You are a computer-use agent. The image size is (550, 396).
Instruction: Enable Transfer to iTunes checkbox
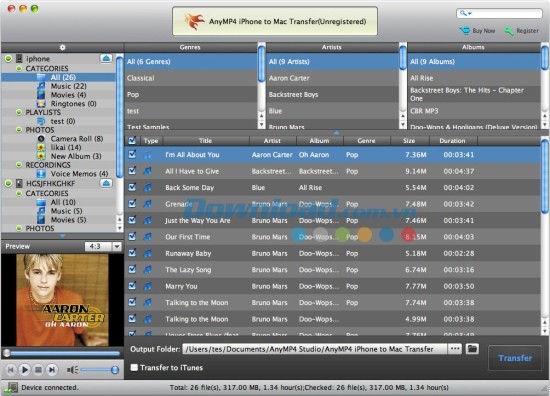pyautogui.click(x=134, y=367)
